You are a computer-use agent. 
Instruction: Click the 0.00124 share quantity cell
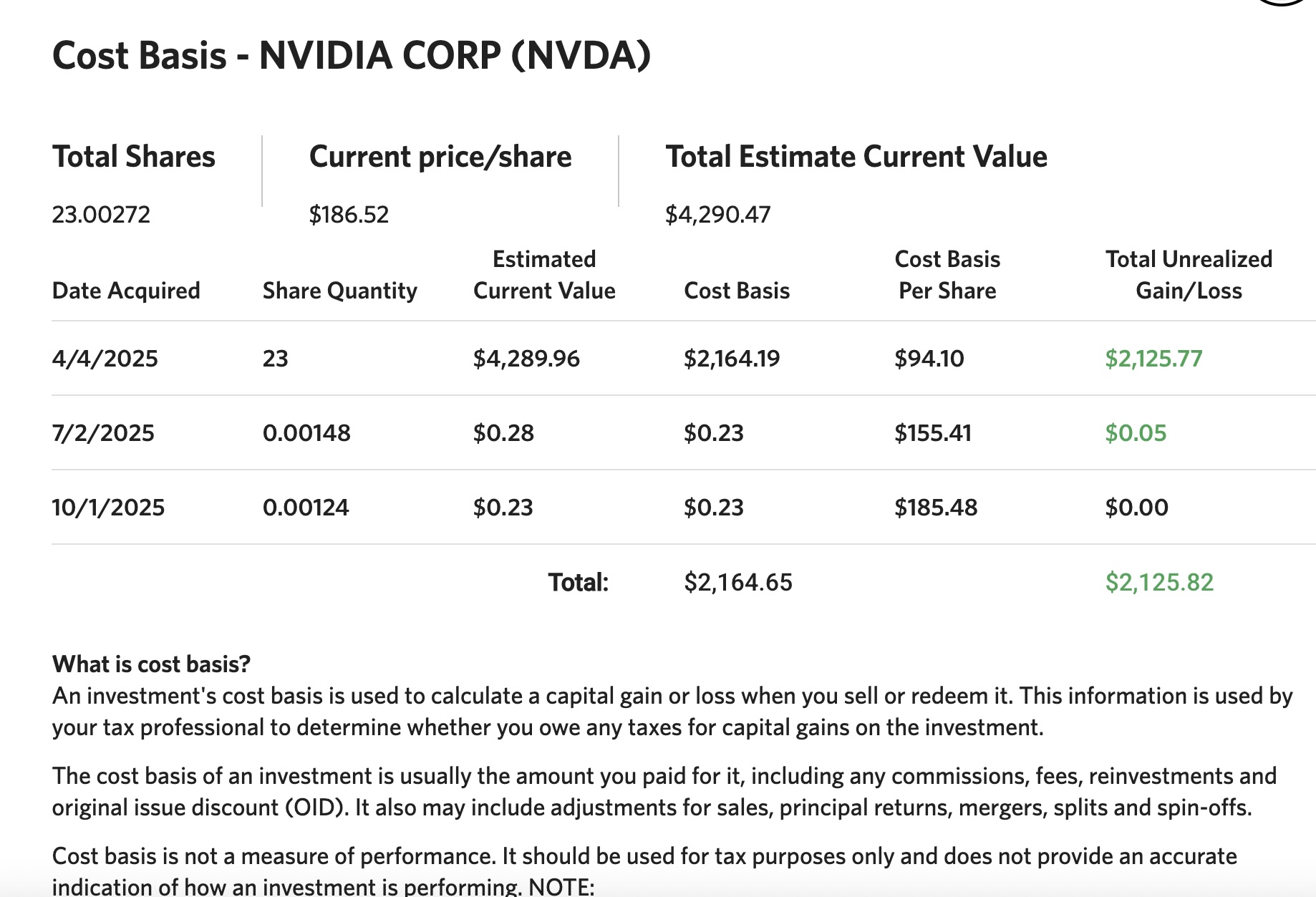306,508
